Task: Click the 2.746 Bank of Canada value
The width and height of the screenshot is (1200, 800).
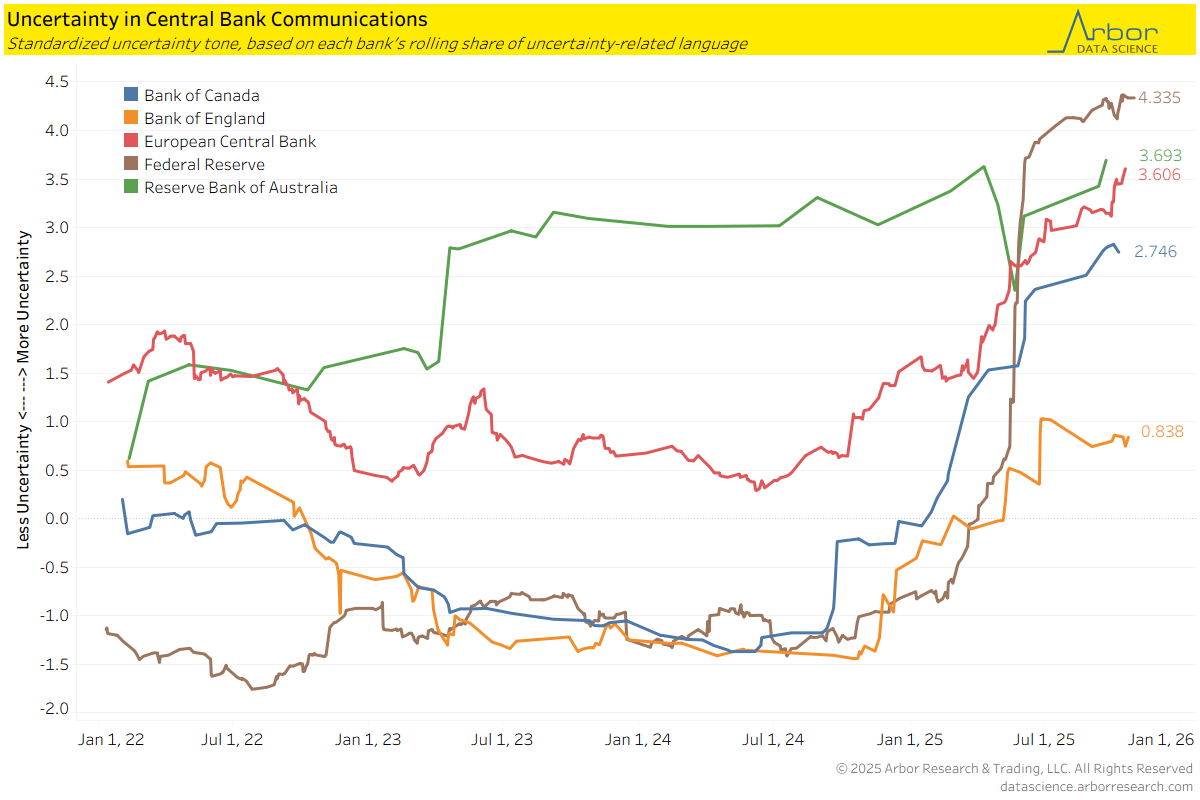Action: (x=1154, y=253)
